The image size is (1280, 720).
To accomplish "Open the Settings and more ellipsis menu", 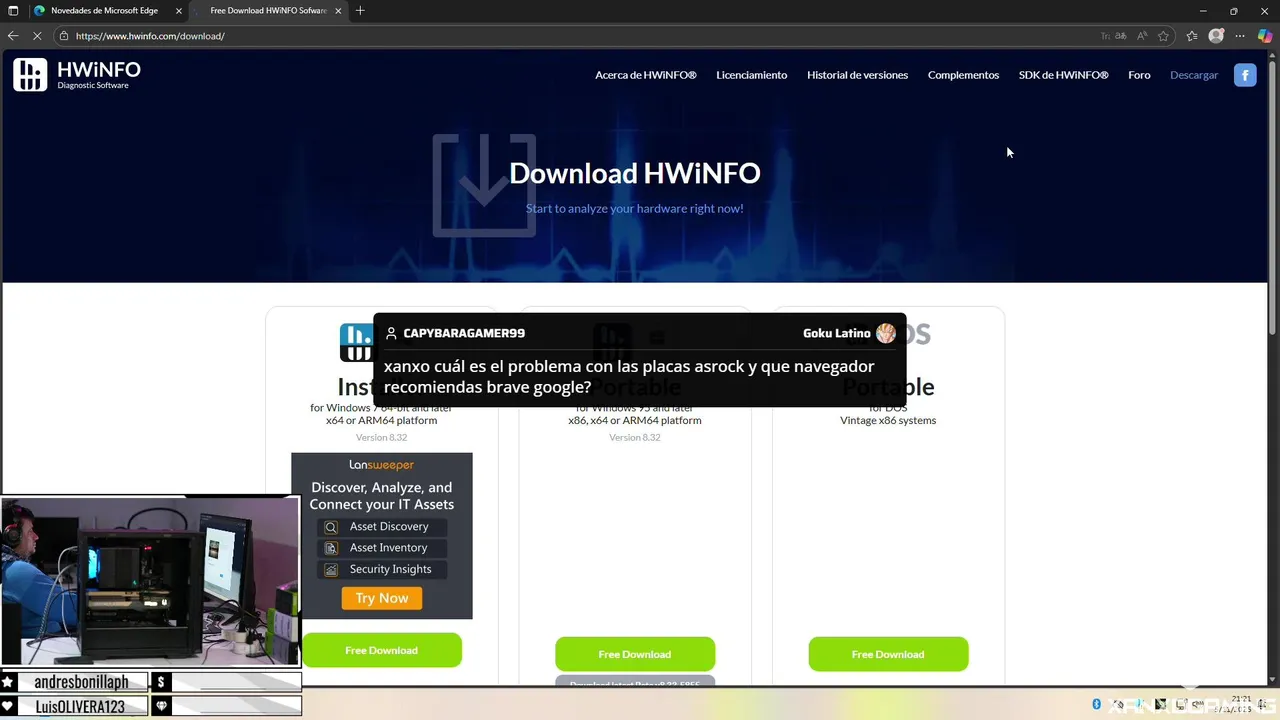I will [x=1240, y=36].
